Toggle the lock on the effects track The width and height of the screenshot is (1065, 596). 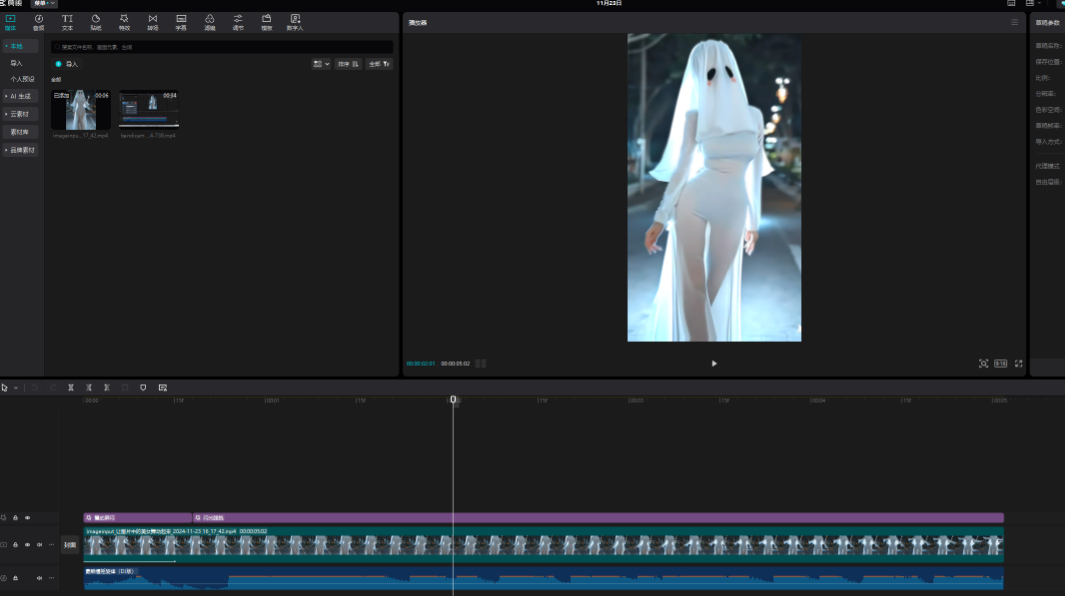15,518
